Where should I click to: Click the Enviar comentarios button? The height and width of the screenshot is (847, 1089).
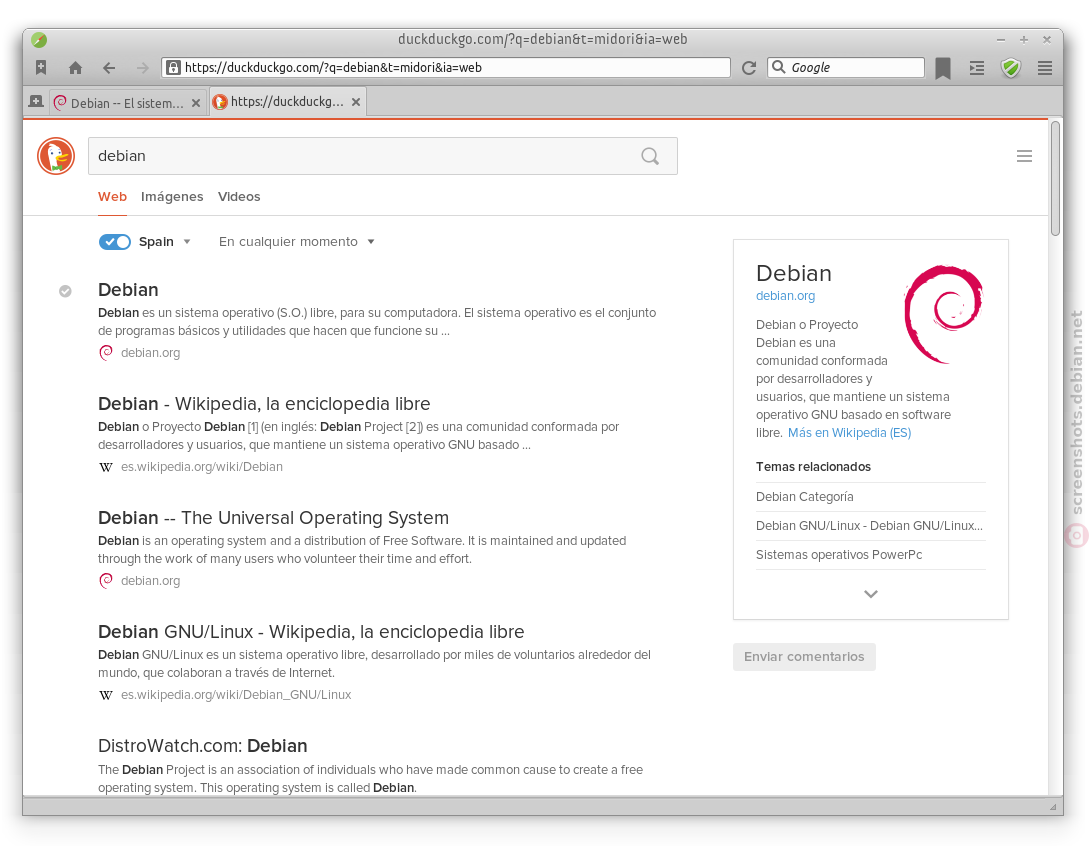point(804,657)
